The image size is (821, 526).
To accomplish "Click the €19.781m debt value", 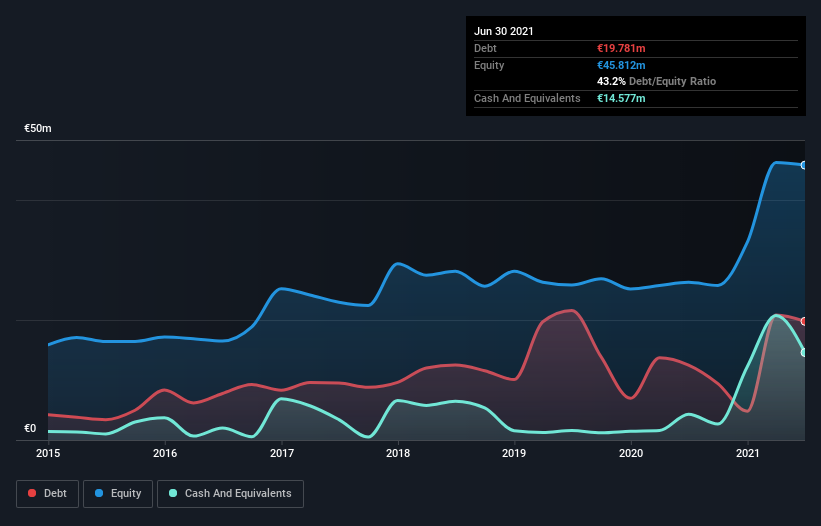I will point(621,48).
